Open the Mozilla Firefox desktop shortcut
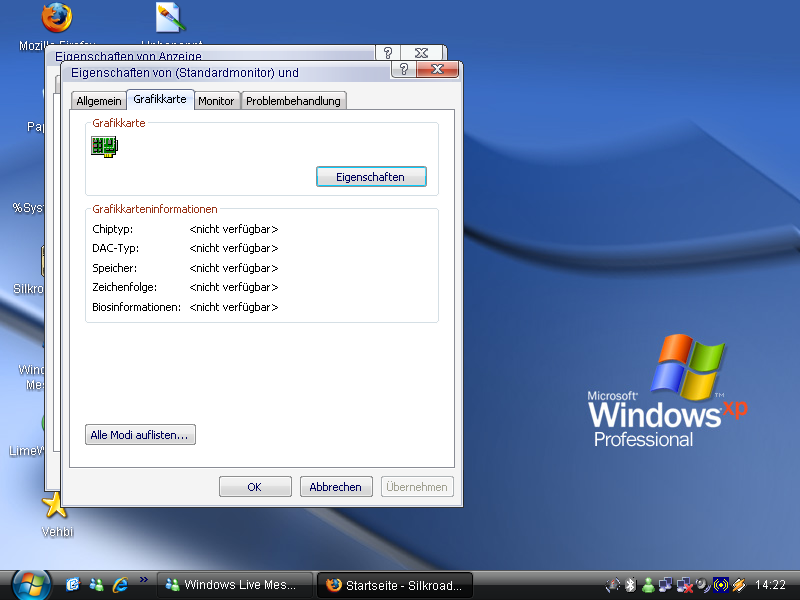Viewport: 800px width, 600px height. [56, 19]
